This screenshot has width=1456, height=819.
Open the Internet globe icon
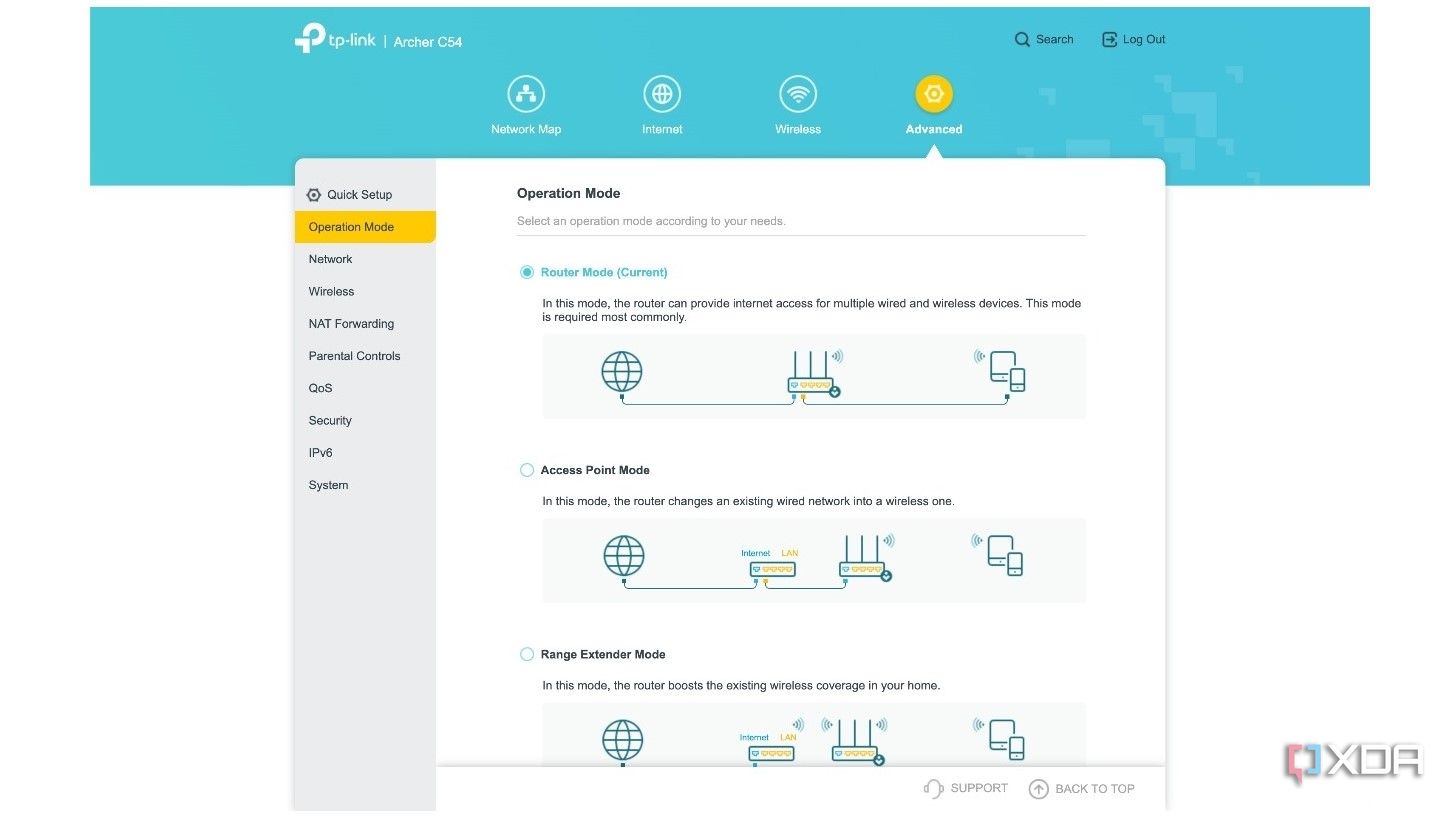point(662,95)
